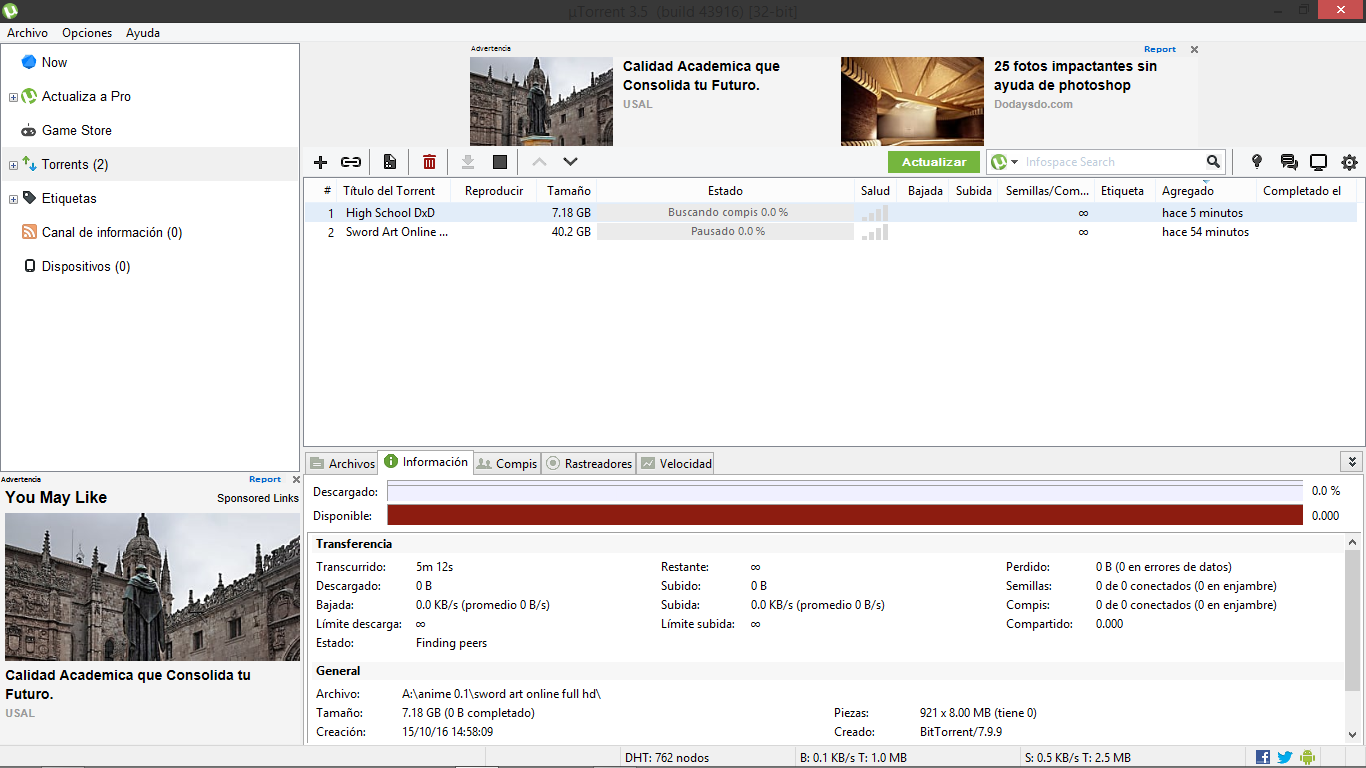Click the Create New Torrent file icon
This screenshot has width=1366, height=768.
coord(390,162)
